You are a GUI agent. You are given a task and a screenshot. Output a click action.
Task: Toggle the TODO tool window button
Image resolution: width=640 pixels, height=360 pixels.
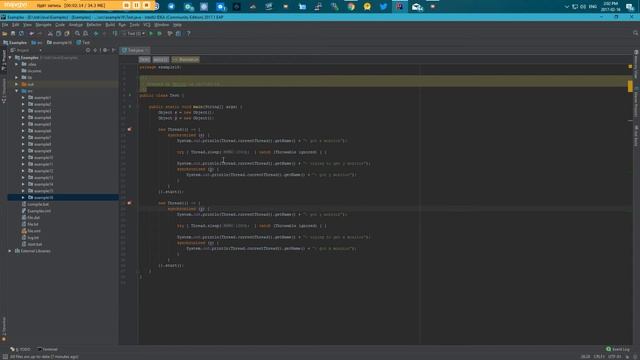point(20,349)
